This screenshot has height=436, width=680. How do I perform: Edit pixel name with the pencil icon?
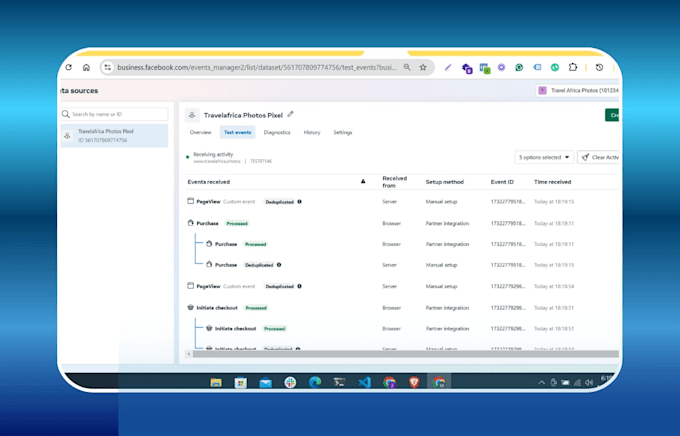tap(291, 114)
